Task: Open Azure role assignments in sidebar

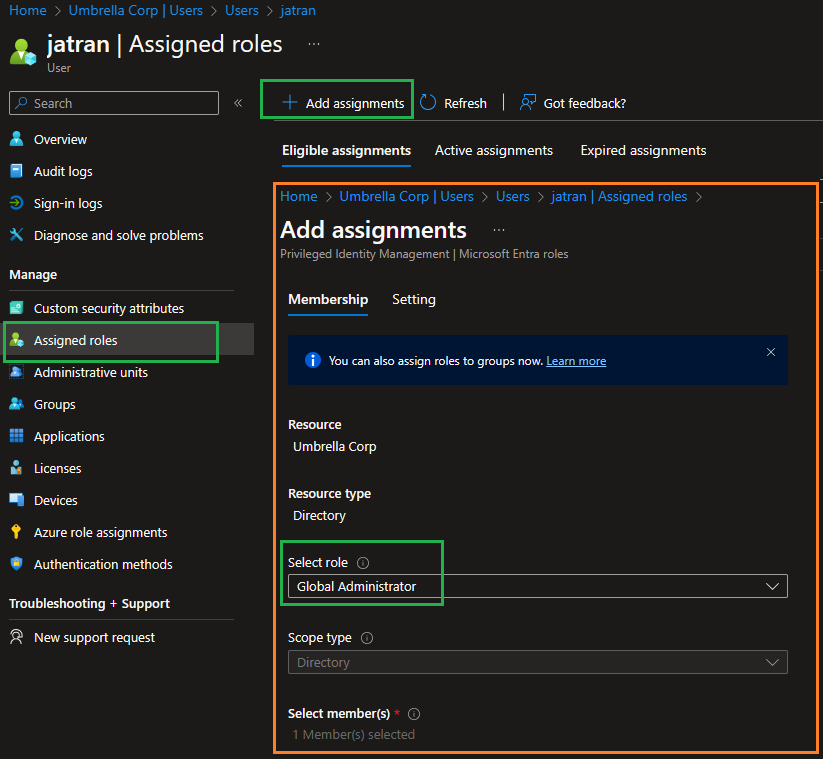Action: (100, 533)
